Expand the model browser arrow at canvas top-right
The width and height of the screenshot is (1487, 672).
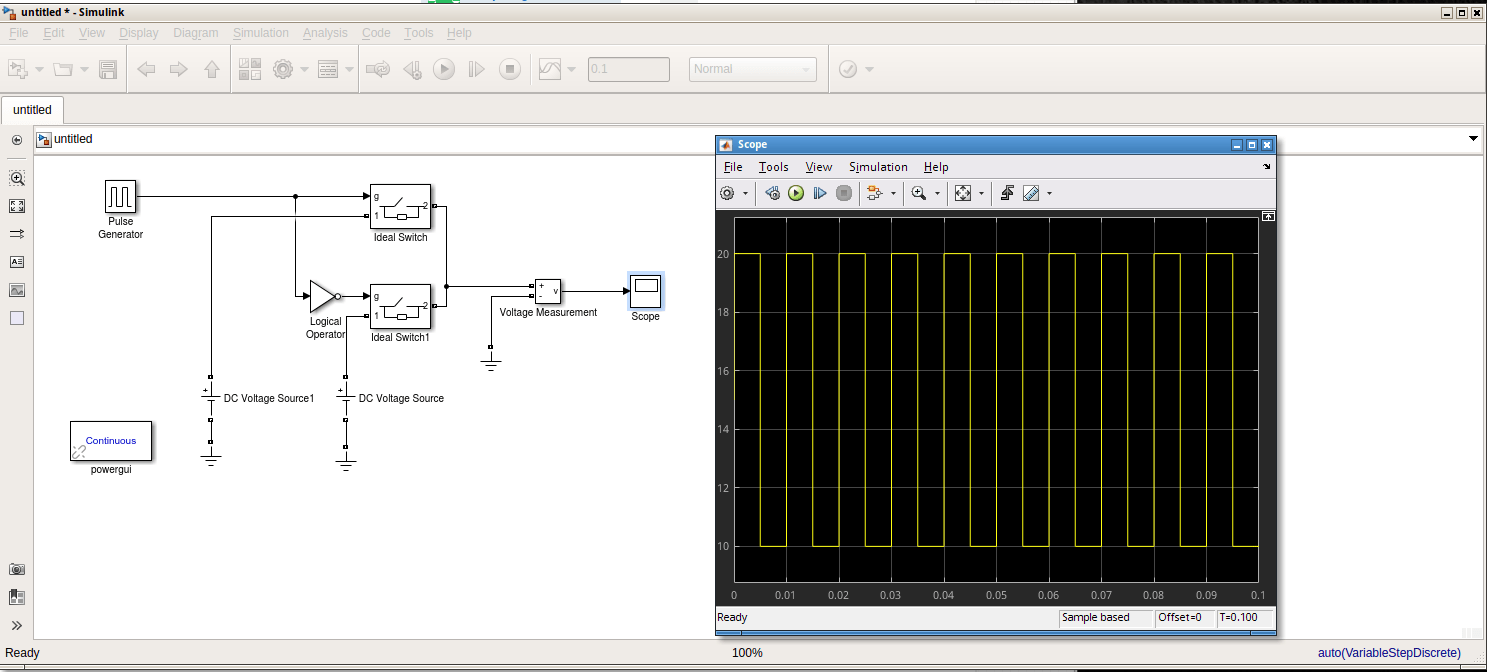pyautogui.click(x=1474, y=139)
